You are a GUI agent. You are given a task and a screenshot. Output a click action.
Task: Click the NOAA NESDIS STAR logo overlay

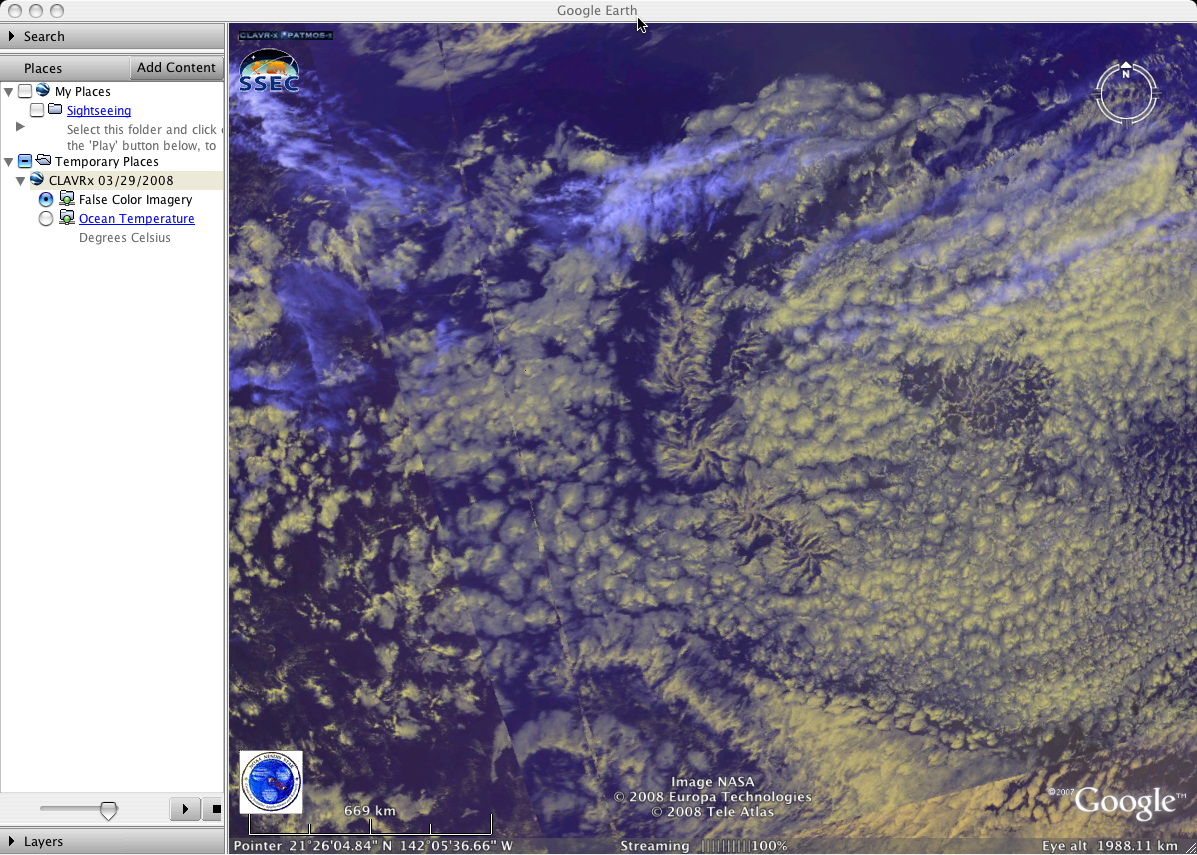tap(271, 782)
